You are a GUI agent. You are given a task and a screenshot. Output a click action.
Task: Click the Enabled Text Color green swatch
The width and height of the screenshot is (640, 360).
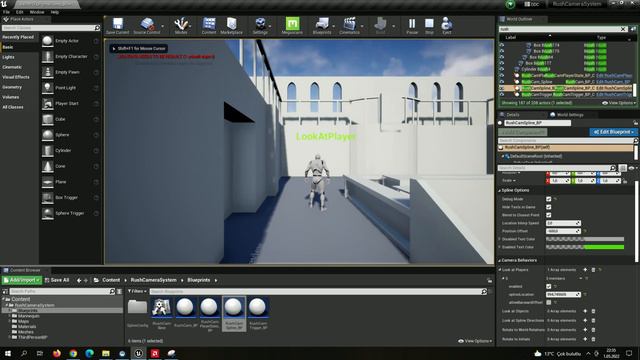585,247
